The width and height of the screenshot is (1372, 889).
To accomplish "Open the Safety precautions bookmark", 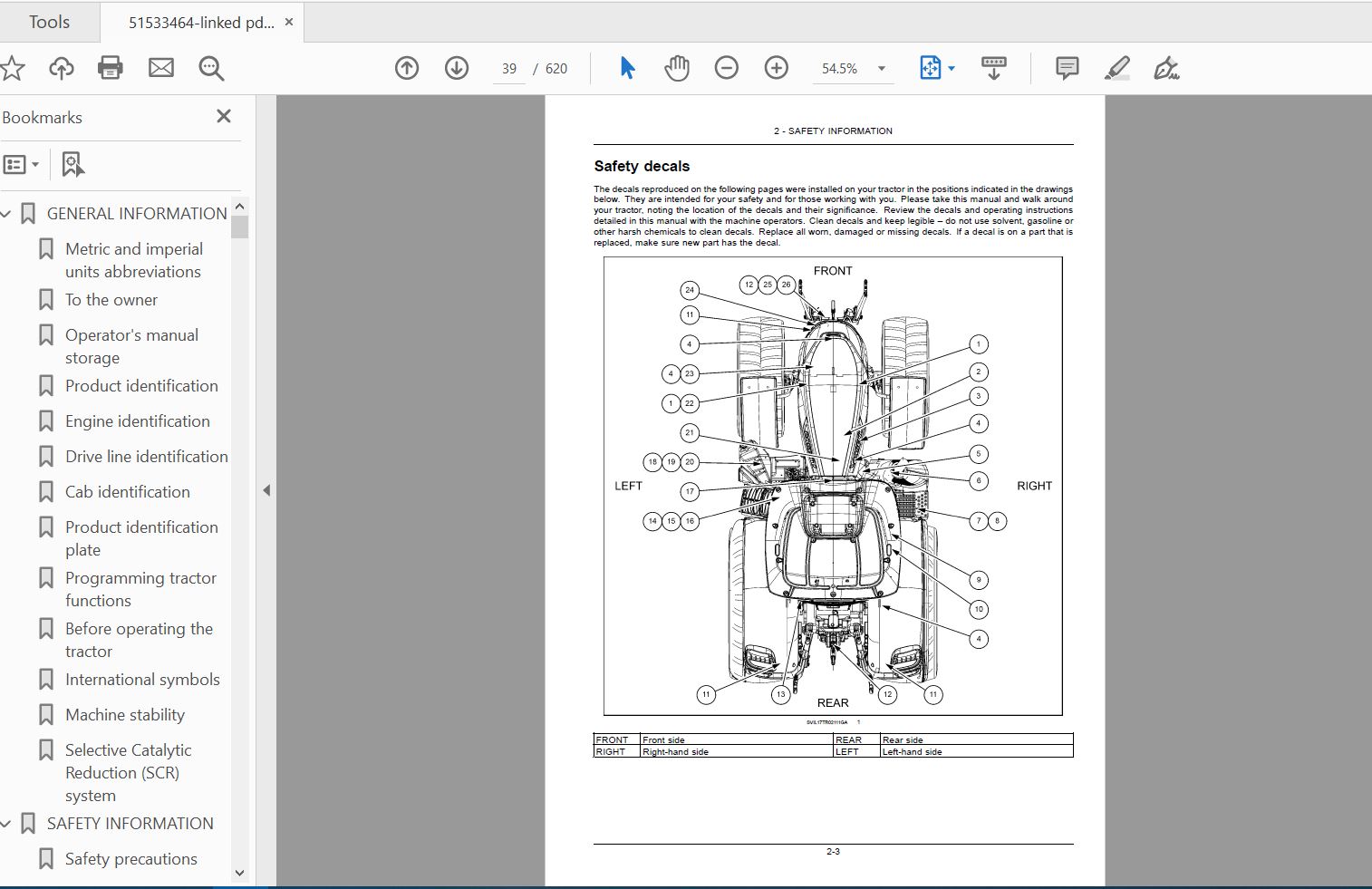I will coord(131,859).
